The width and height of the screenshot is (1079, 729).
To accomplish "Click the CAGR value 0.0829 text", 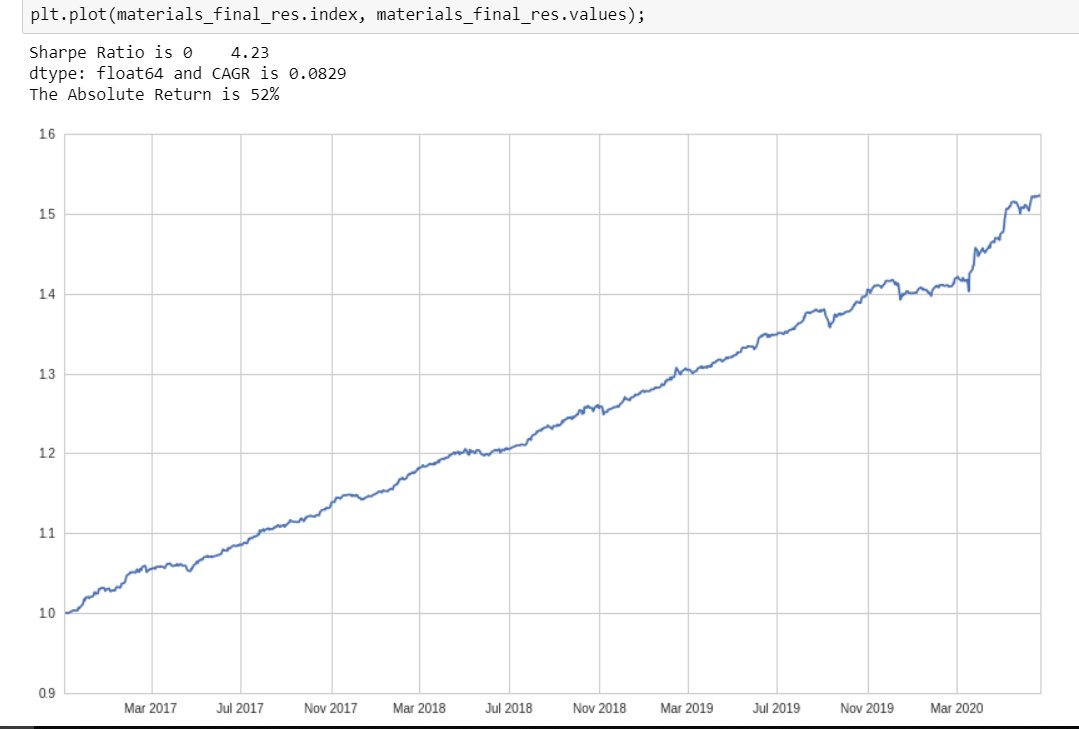I will 316,72.
